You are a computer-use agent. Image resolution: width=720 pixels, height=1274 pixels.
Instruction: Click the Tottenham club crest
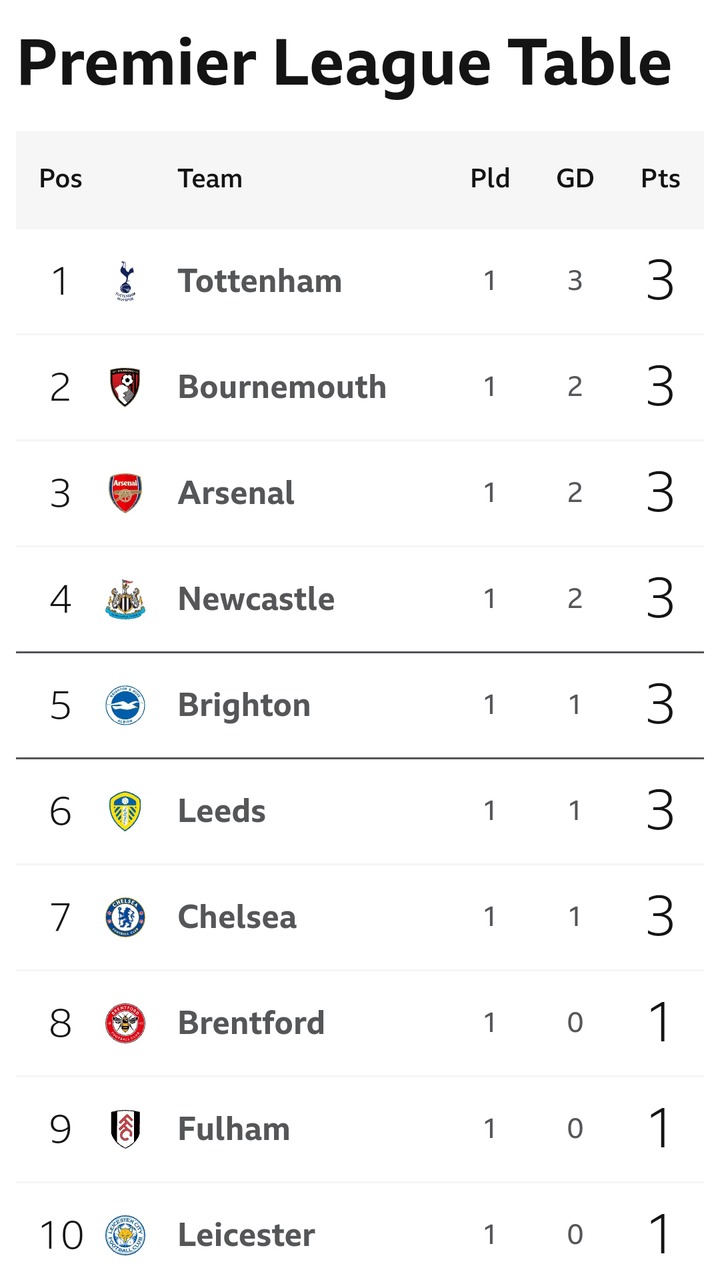pos(125,281)
